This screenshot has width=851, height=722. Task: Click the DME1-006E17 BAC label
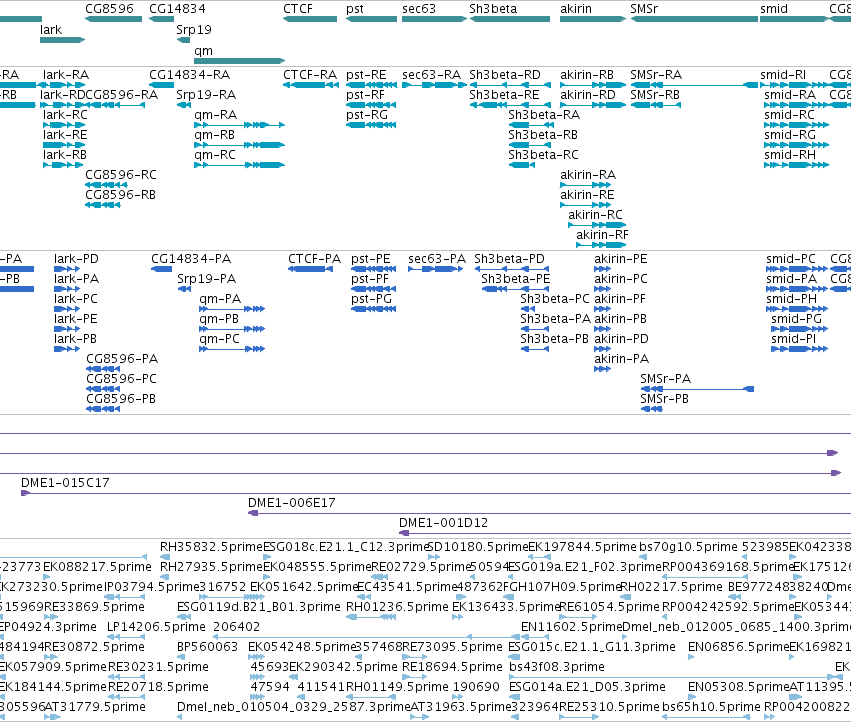click(x=291, y=503)
